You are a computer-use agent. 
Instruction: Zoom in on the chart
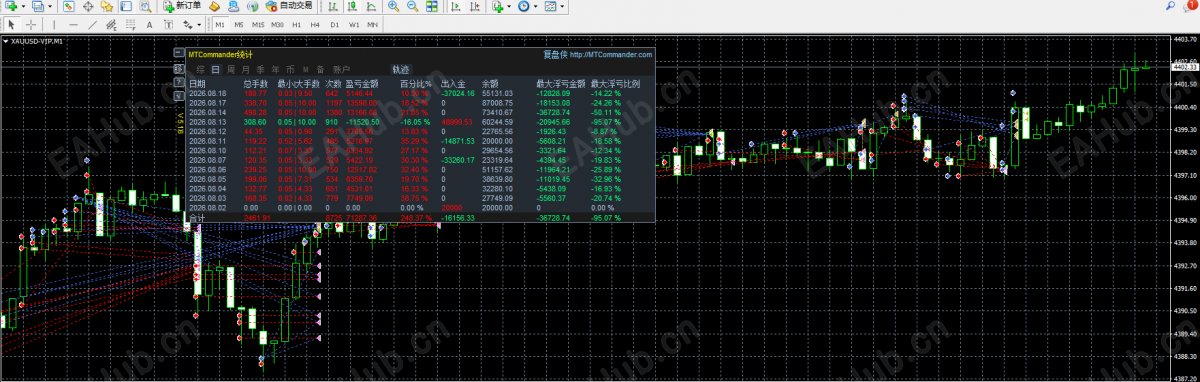coord(393,7)
